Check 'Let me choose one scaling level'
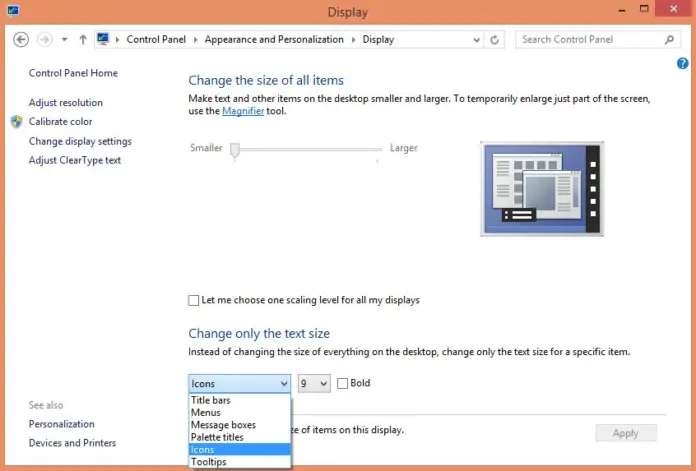Image resolution: width=696 pixels, height=471 pixels. [x=194, y=300]
